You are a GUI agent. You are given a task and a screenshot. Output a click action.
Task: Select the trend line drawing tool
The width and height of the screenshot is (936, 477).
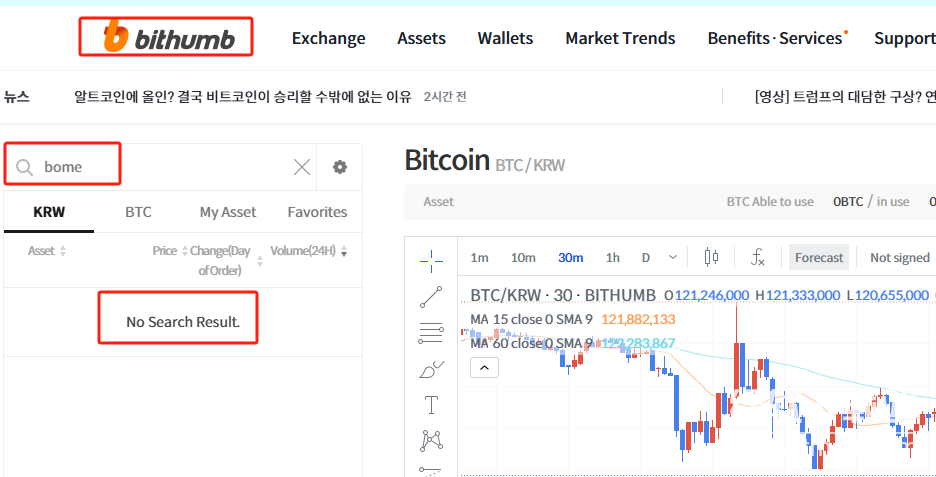click(x=431, y=297)
